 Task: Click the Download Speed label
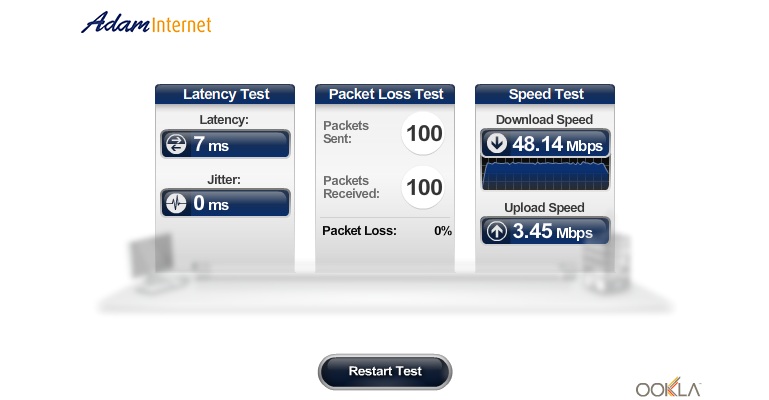(544, 120)
